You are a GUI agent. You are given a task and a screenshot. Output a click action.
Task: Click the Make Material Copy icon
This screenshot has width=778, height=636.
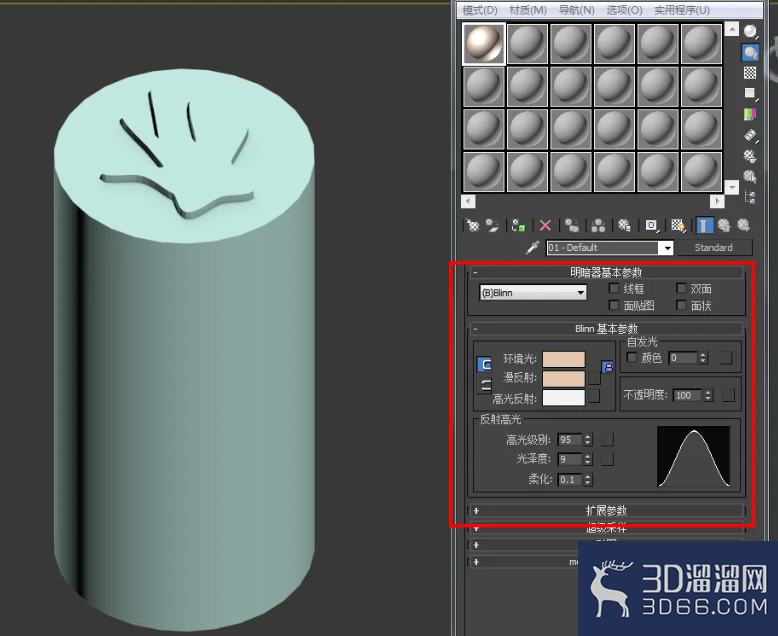click(572, 226)
